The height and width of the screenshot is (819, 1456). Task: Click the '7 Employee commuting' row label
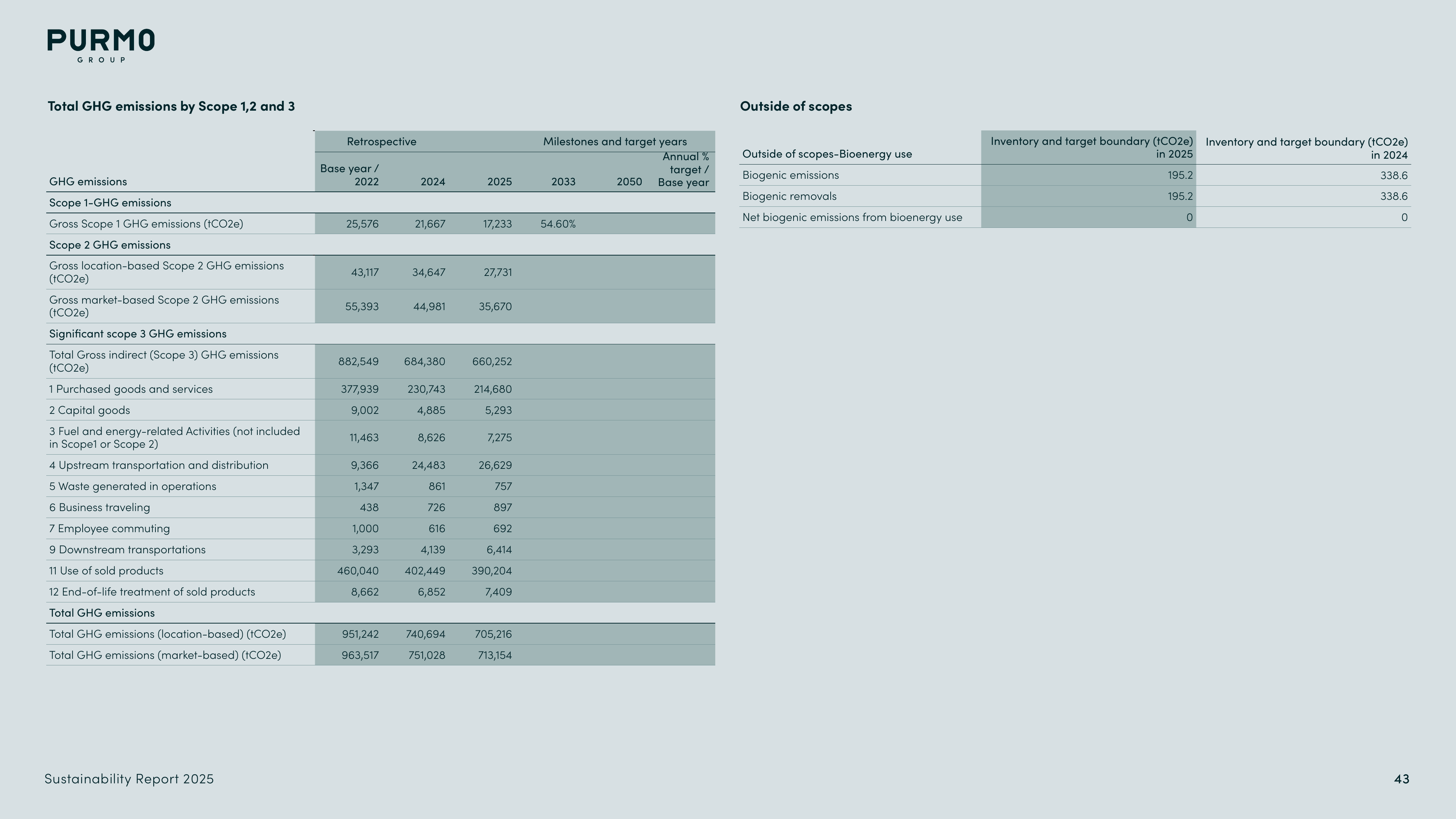pos(110,529)
